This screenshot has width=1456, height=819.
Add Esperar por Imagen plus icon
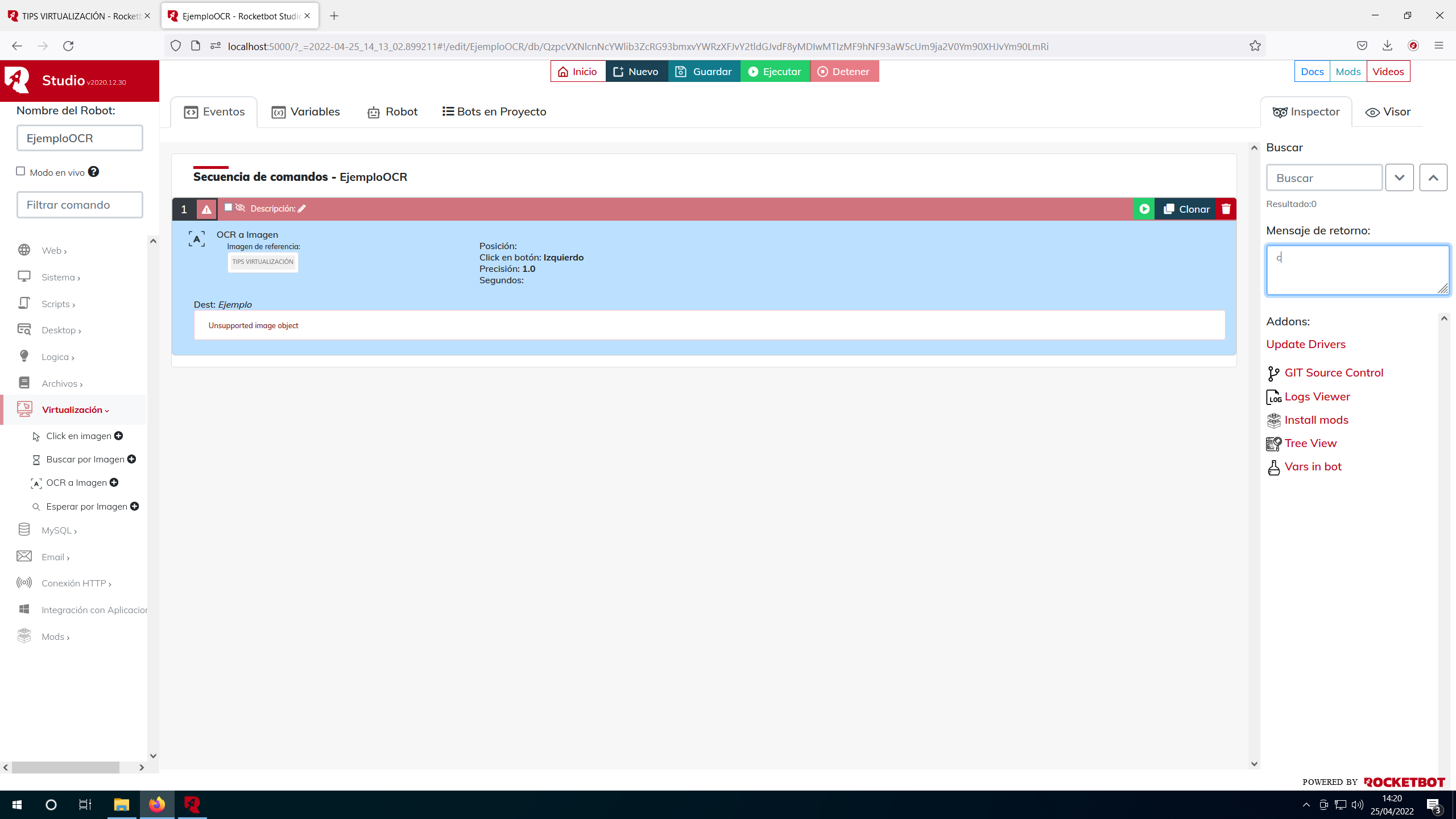[135, 506]
